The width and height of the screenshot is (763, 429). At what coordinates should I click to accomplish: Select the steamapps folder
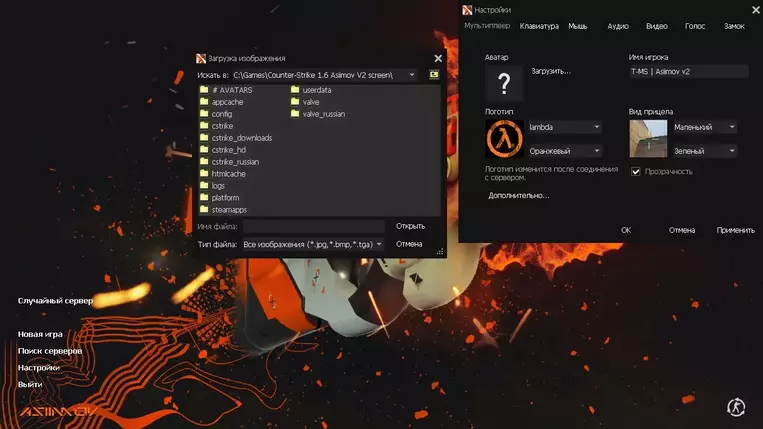pos(223,210)
